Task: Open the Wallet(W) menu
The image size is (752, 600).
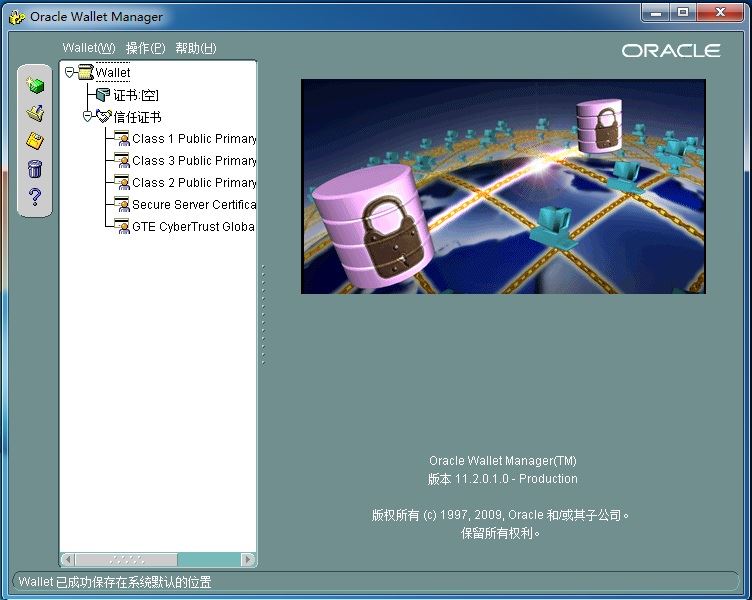Action: point(89,48)
